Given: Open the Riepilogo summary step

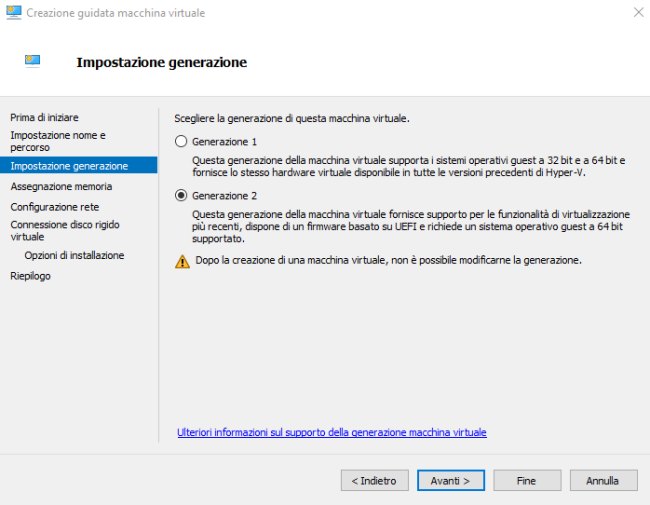Looking at the screenshot, I should (x=30, y=276).
